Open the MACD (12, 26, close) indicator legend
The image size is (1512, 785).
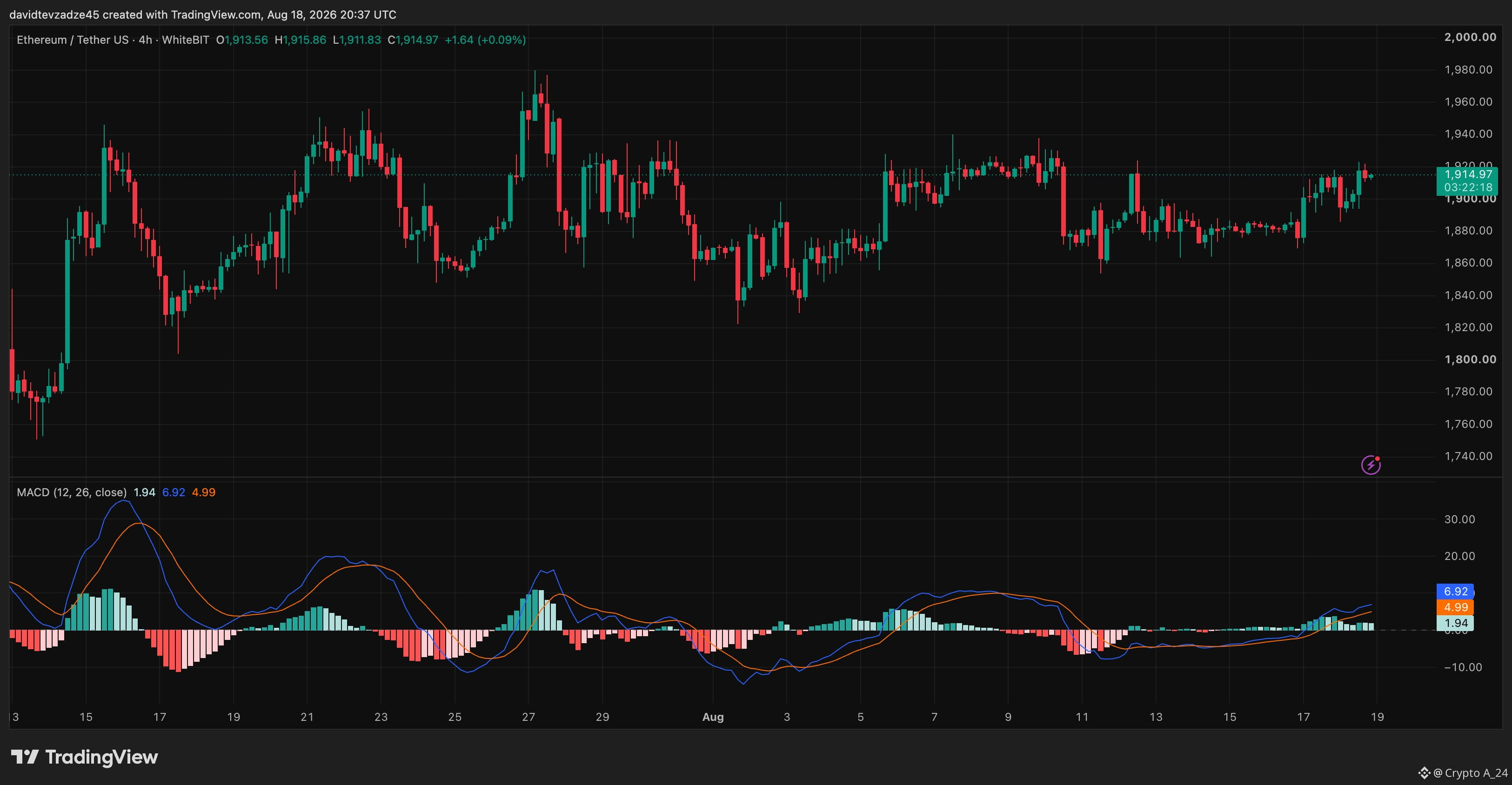point(72,492)
